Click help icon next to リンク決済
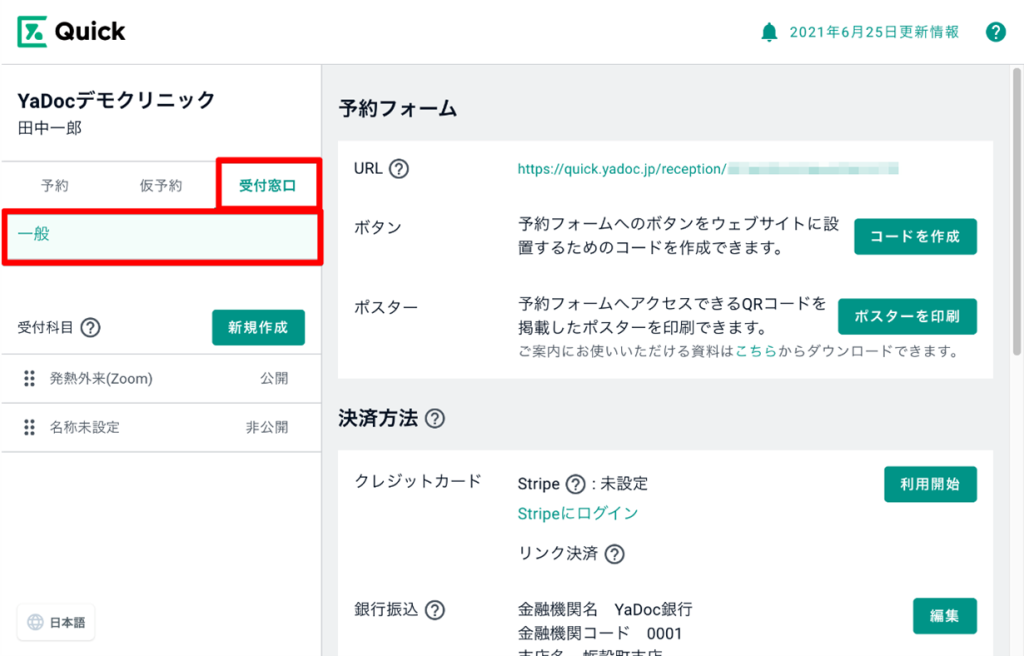 click(x=614, y=554)
